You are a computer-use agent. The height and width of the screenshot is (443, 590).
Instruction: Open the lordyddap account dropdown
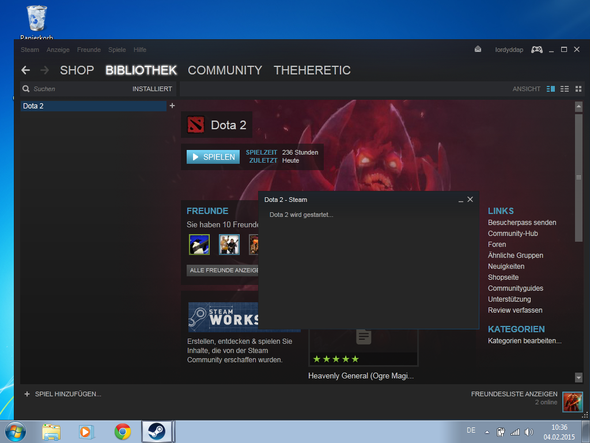click(x=509, y=50)
